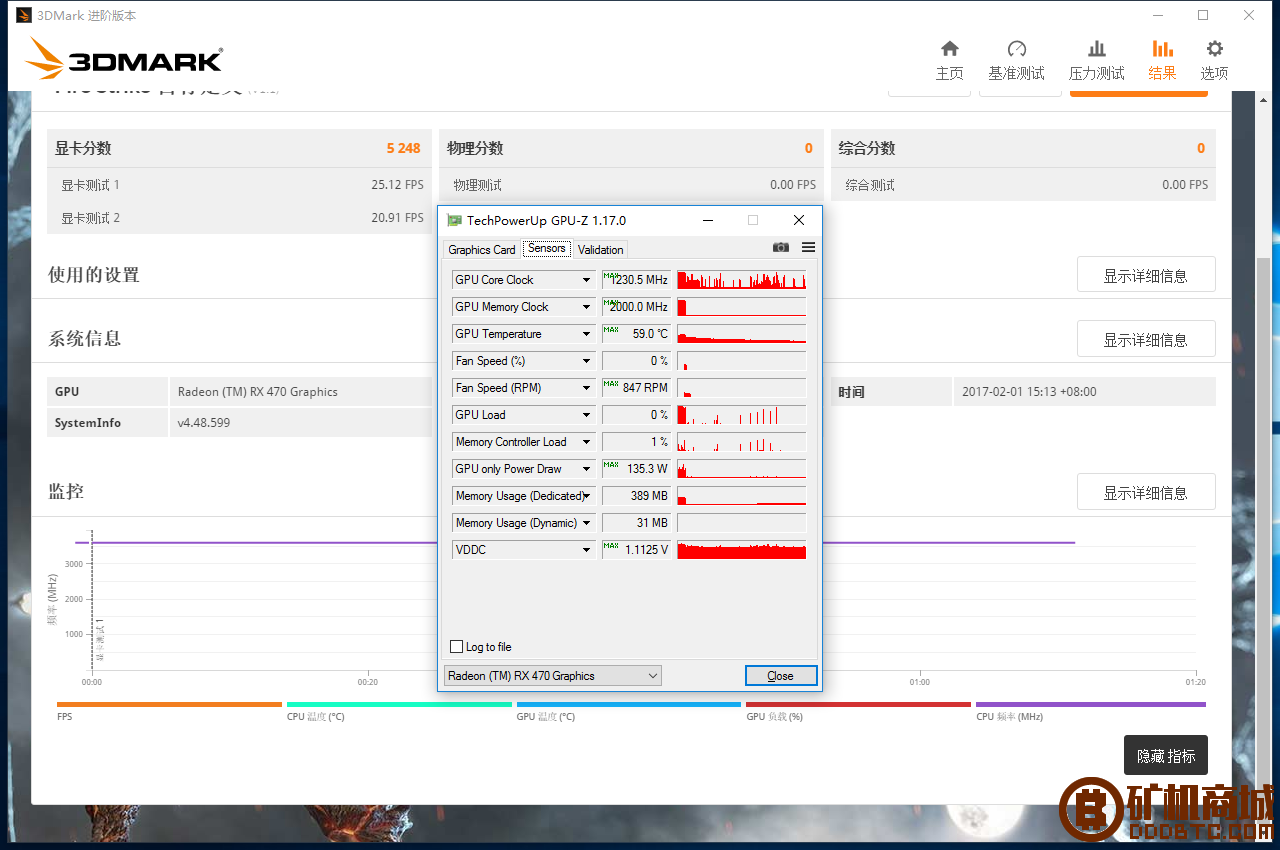Viewport: 1280px width, 850px height.
Task: Click the VDDC history graph
Action: click(741, 550)
